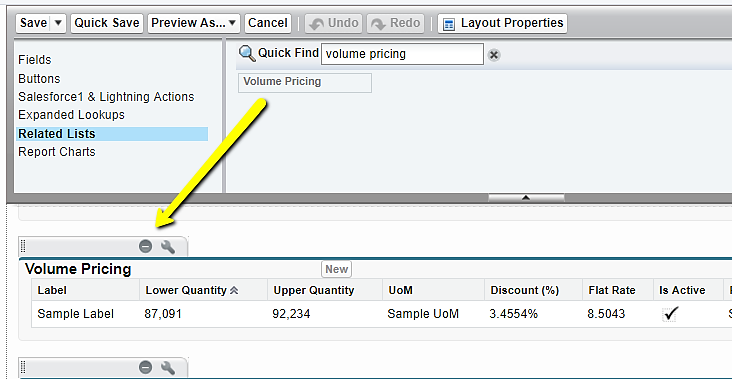Grab the Volume Pricing drag handle
732x379 pixels.
(x=23, y=246)
